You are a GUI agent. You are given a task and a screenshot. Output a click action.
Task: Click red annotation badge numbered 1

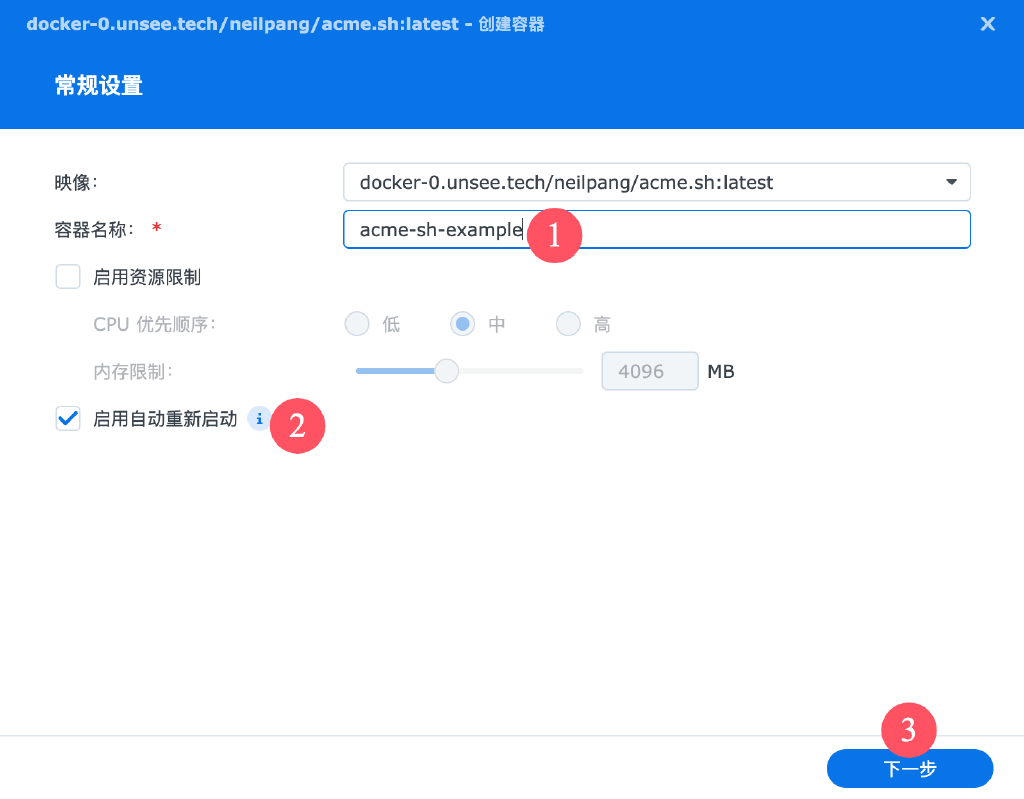(554, 235)
